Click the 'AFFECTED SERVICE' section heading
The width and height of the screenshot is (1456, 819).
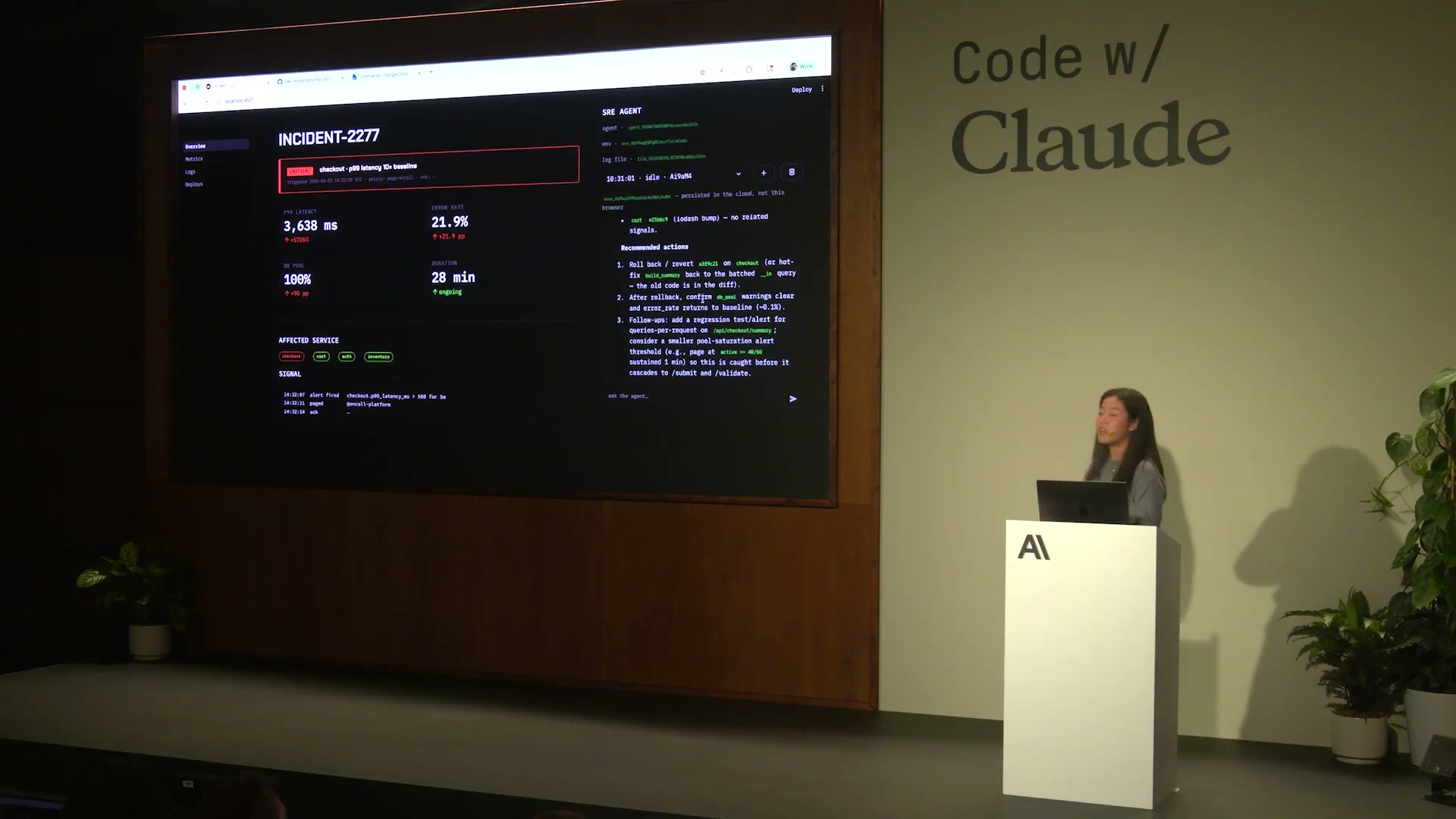point(309,340)
